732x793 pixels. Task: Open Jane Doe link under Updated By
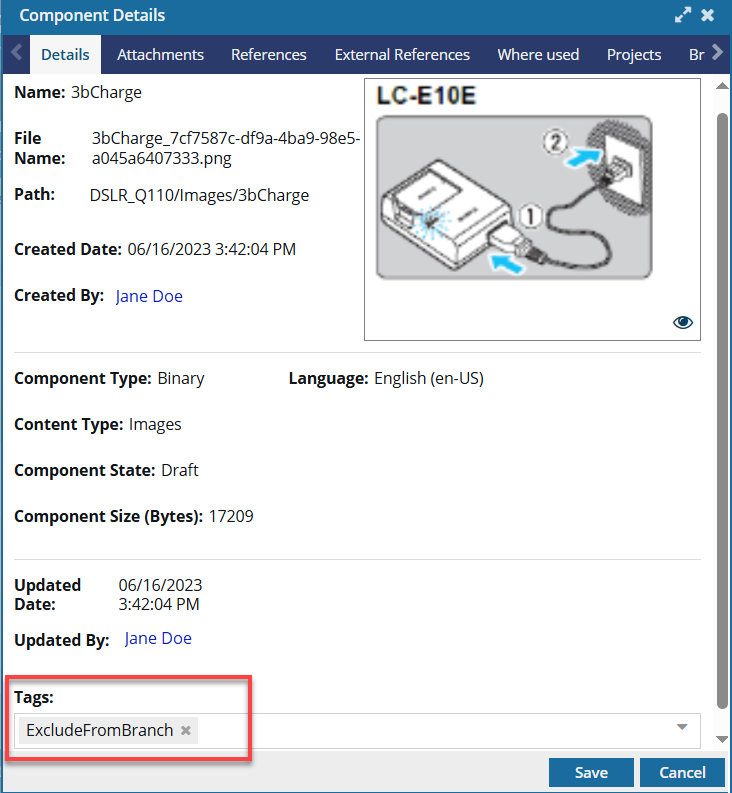[x=158, y=638]
